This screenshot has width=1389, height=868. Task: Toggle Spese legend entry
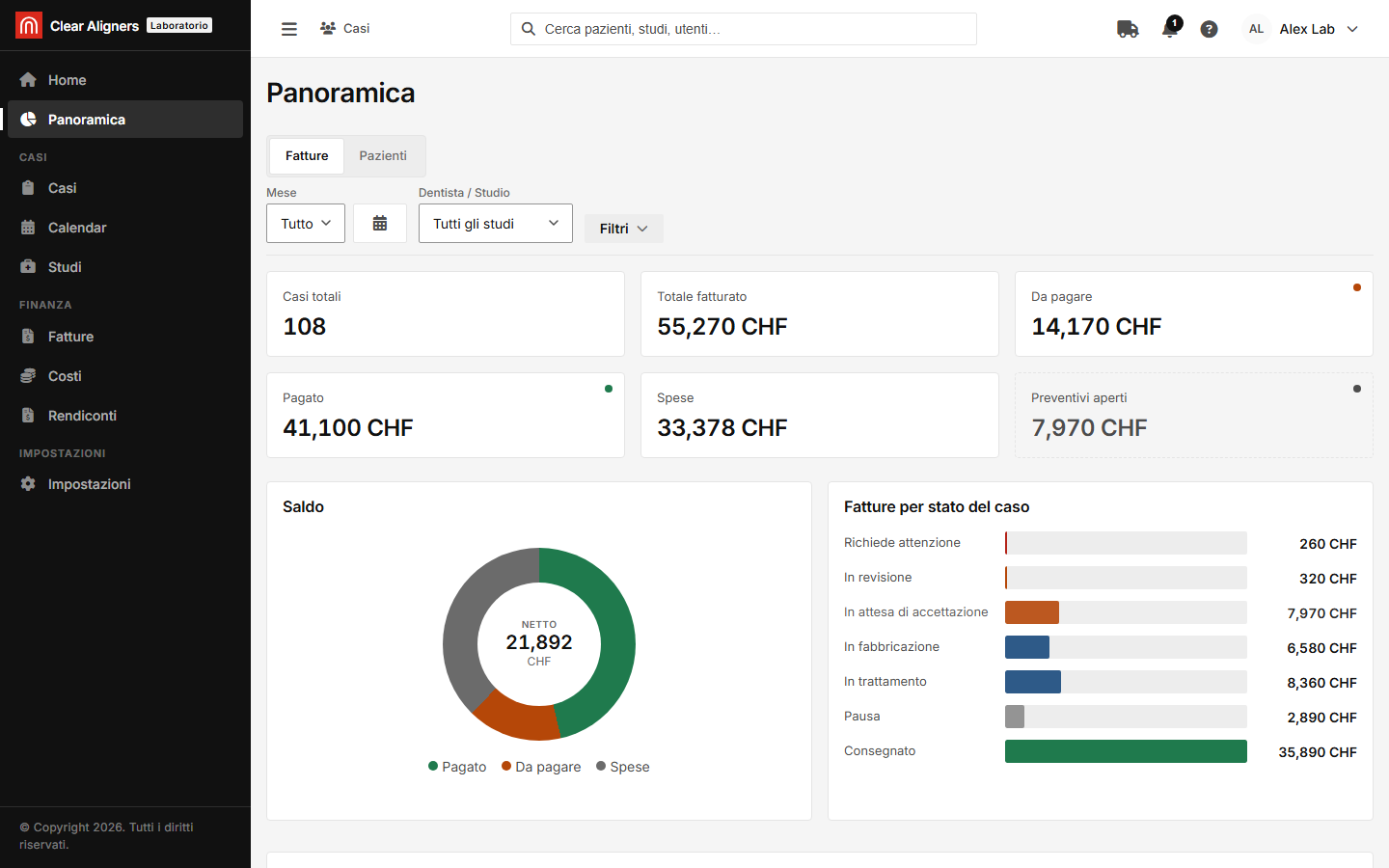623,767
